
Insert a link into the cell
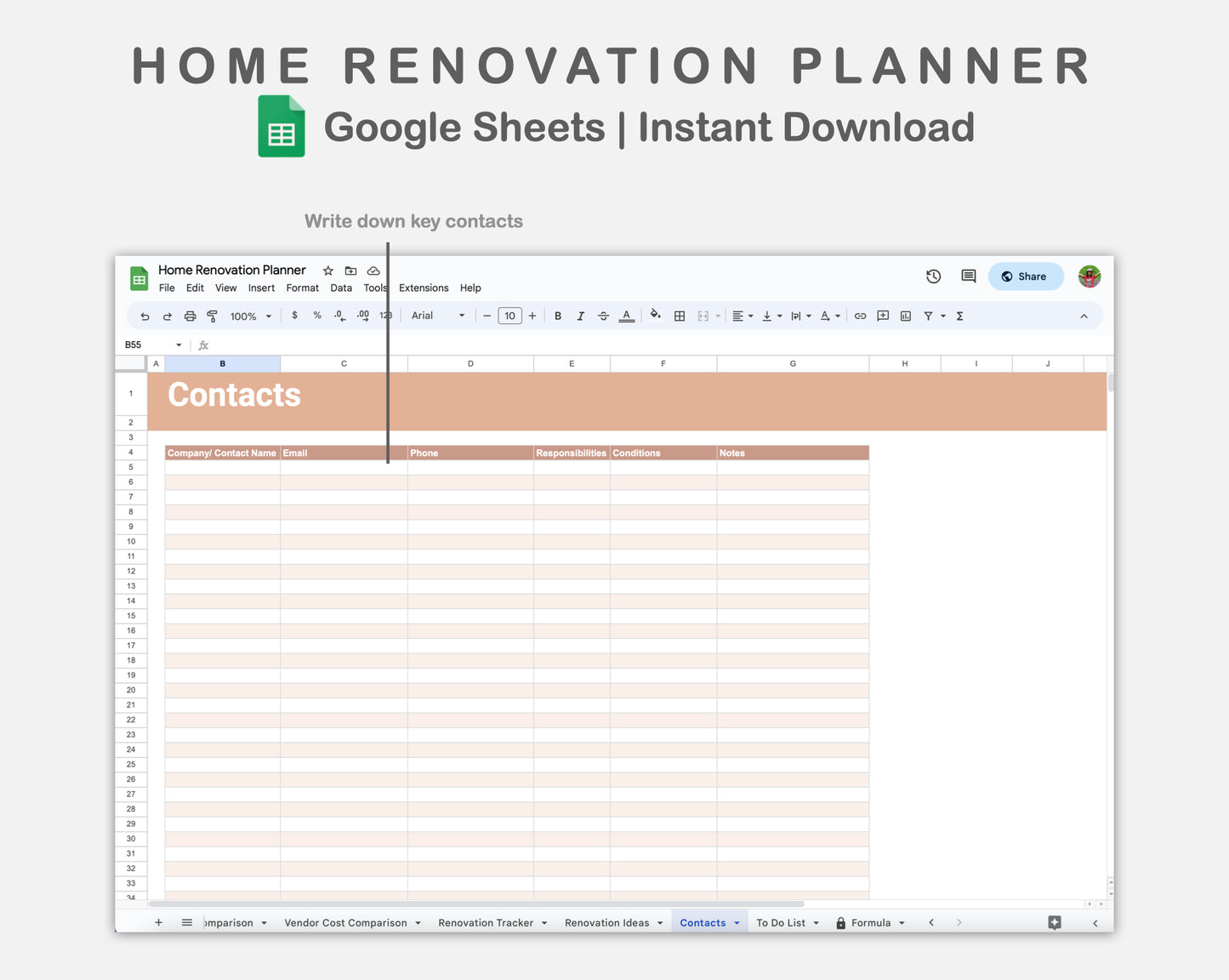coord(860,316)
